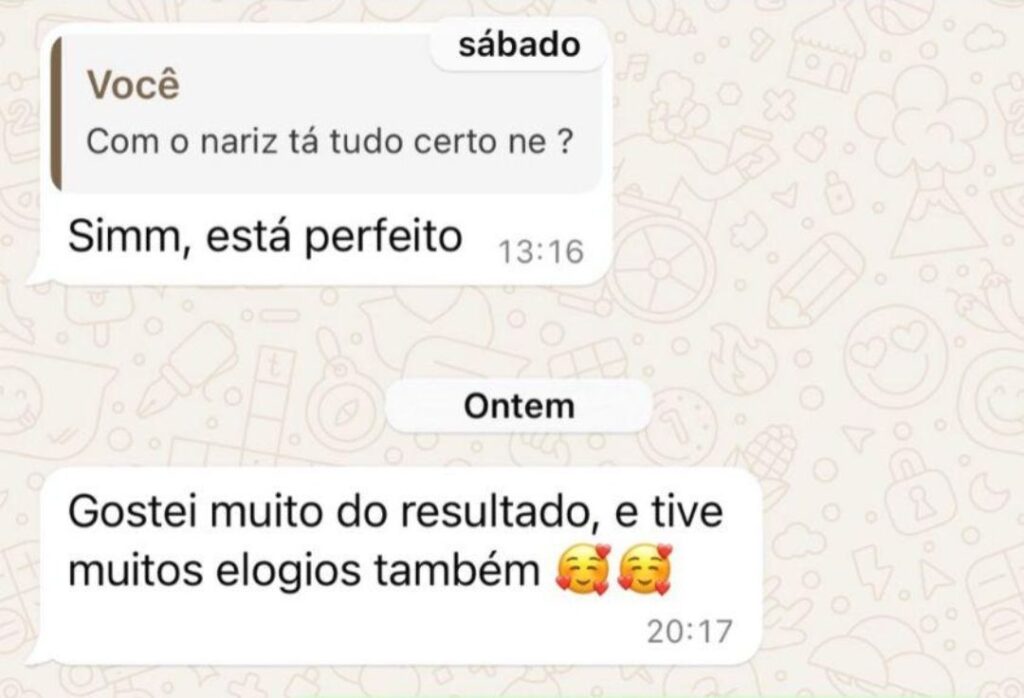Click the Ontem date separator
Screen dimensions: 1024x698
point(519,406)
